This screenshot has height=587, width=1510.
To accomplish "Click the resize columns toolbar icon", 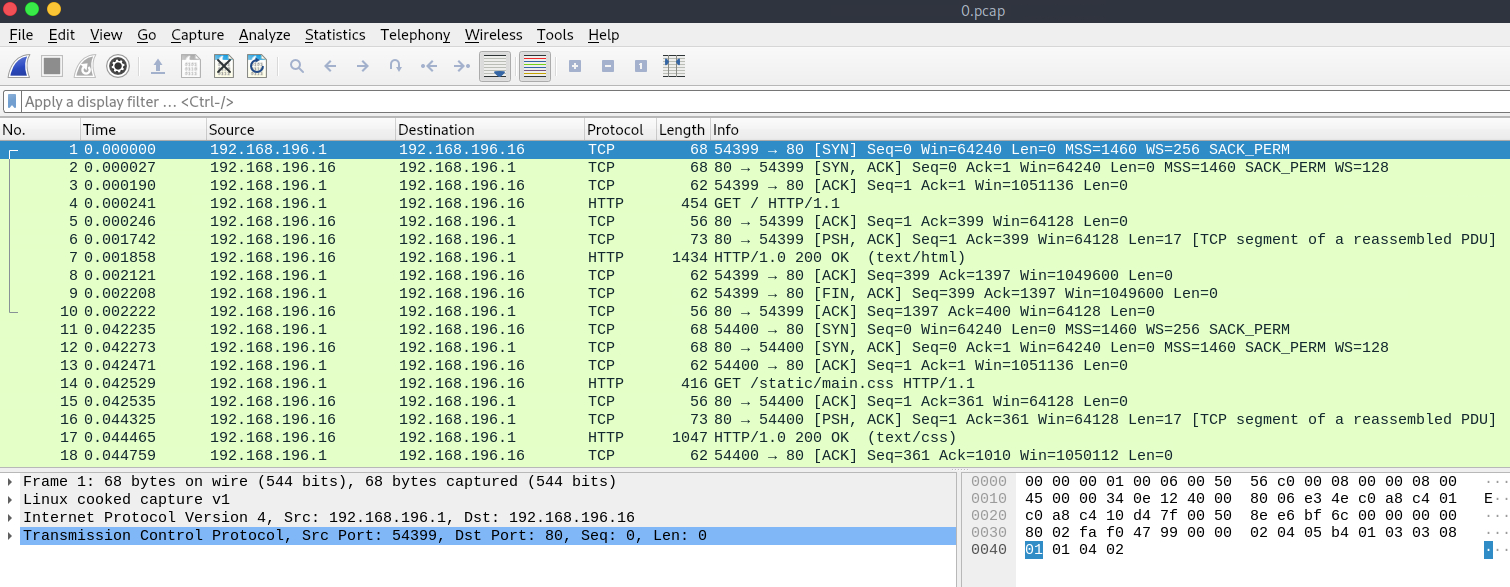I will point(673,67).
